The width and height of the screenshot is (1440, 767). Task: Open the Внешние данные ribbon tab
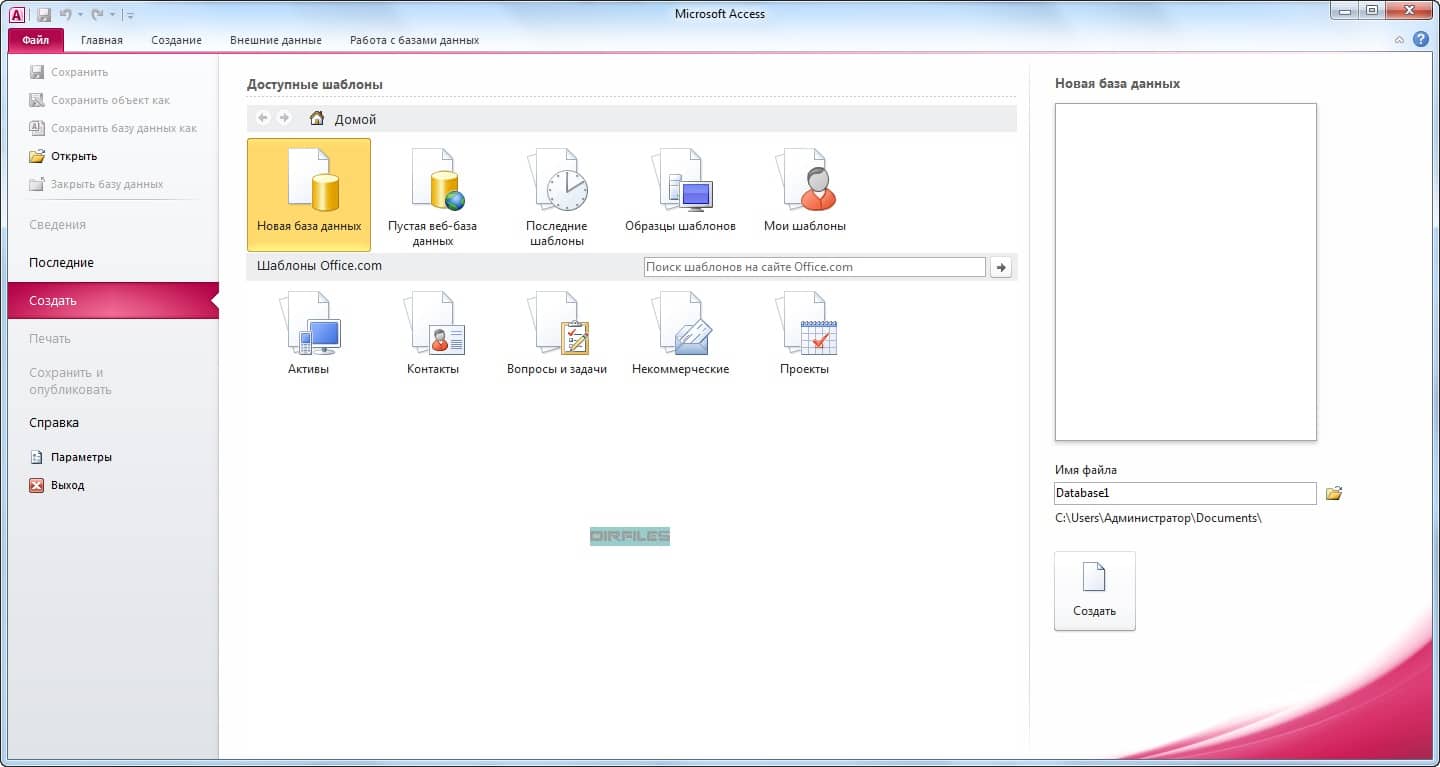click(x=276, y=40)
